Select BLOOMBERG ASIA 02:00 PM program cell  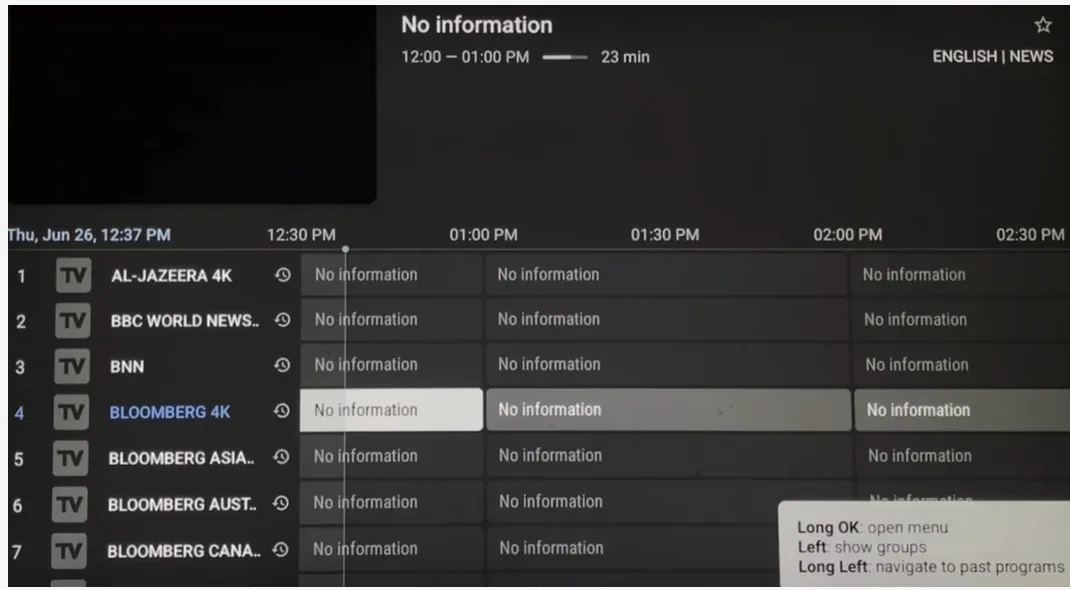(x=964, y=456)
